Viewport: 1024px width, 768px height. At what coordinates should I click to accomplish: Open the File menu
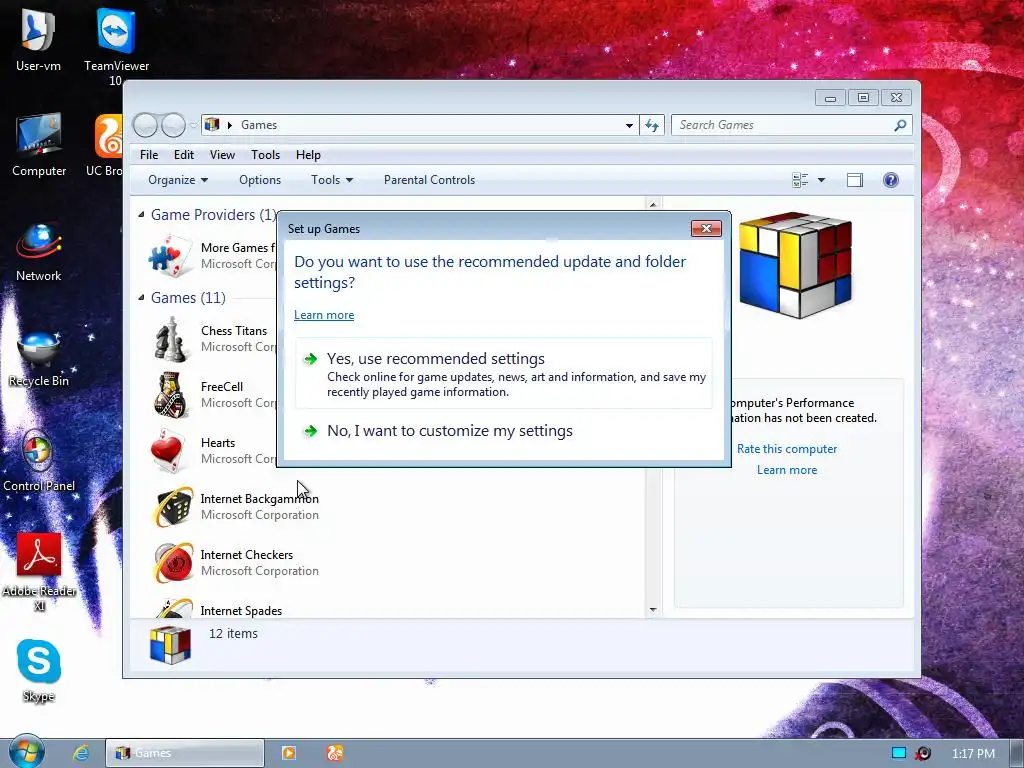pos(149,155)
